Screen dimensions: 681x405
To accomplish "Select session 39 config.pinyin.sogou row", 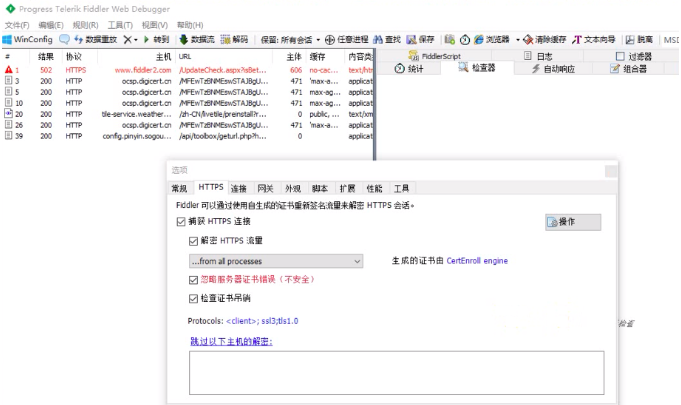I will [x=188, y=136].
